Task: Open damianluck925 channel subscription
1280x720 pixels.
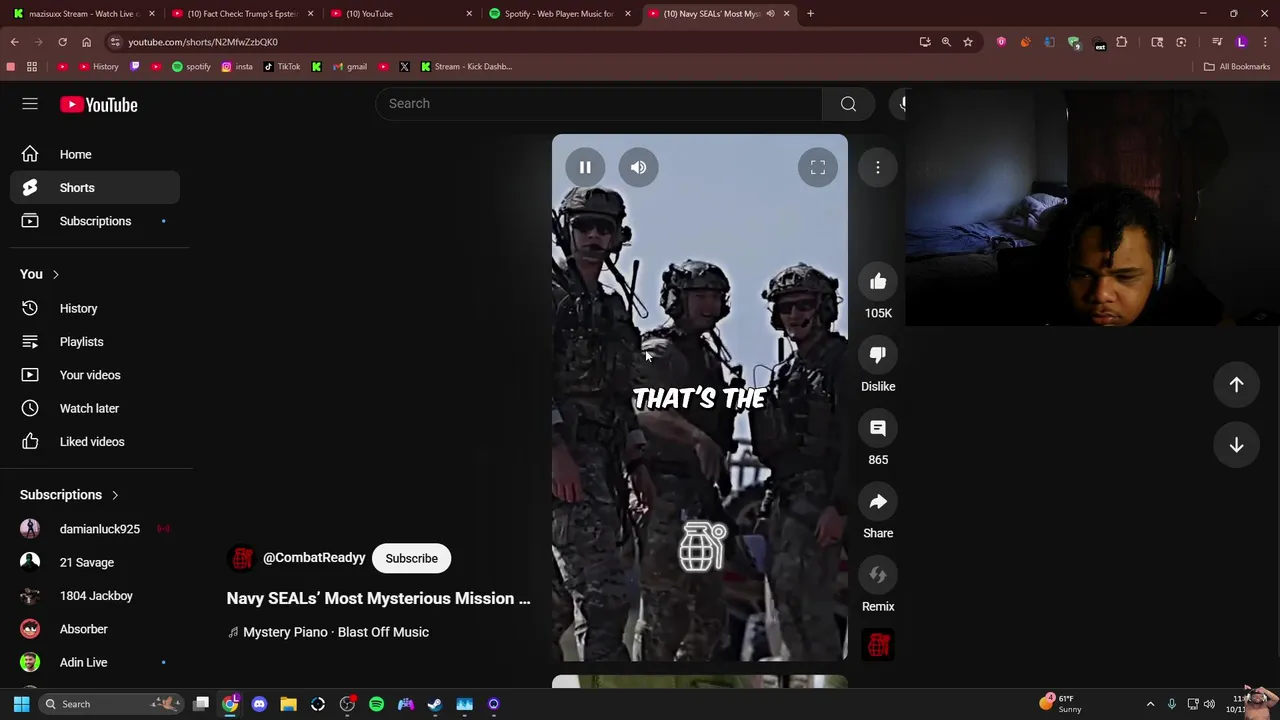Action: point(95,528)
